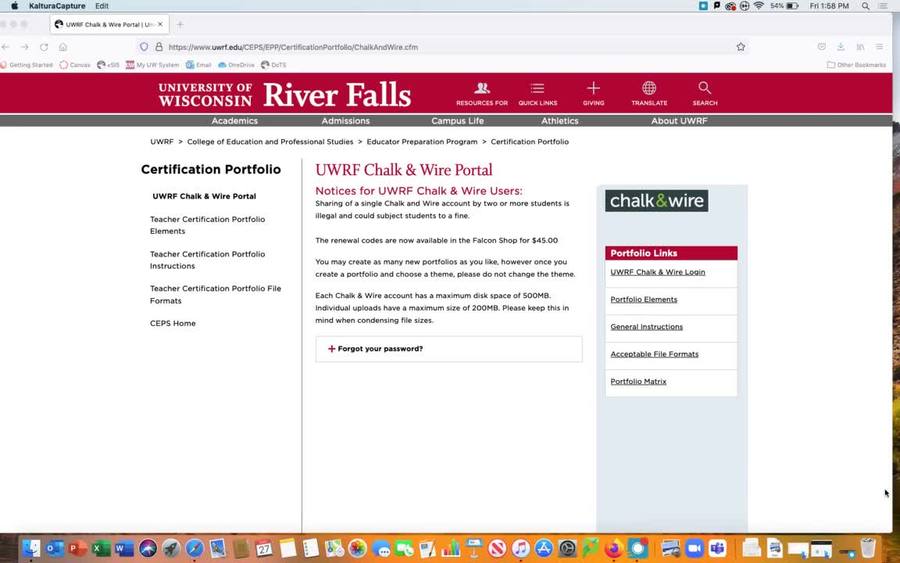The image size is (900, 563).
Task: Click the URL address bar
Action: (400, 47)
